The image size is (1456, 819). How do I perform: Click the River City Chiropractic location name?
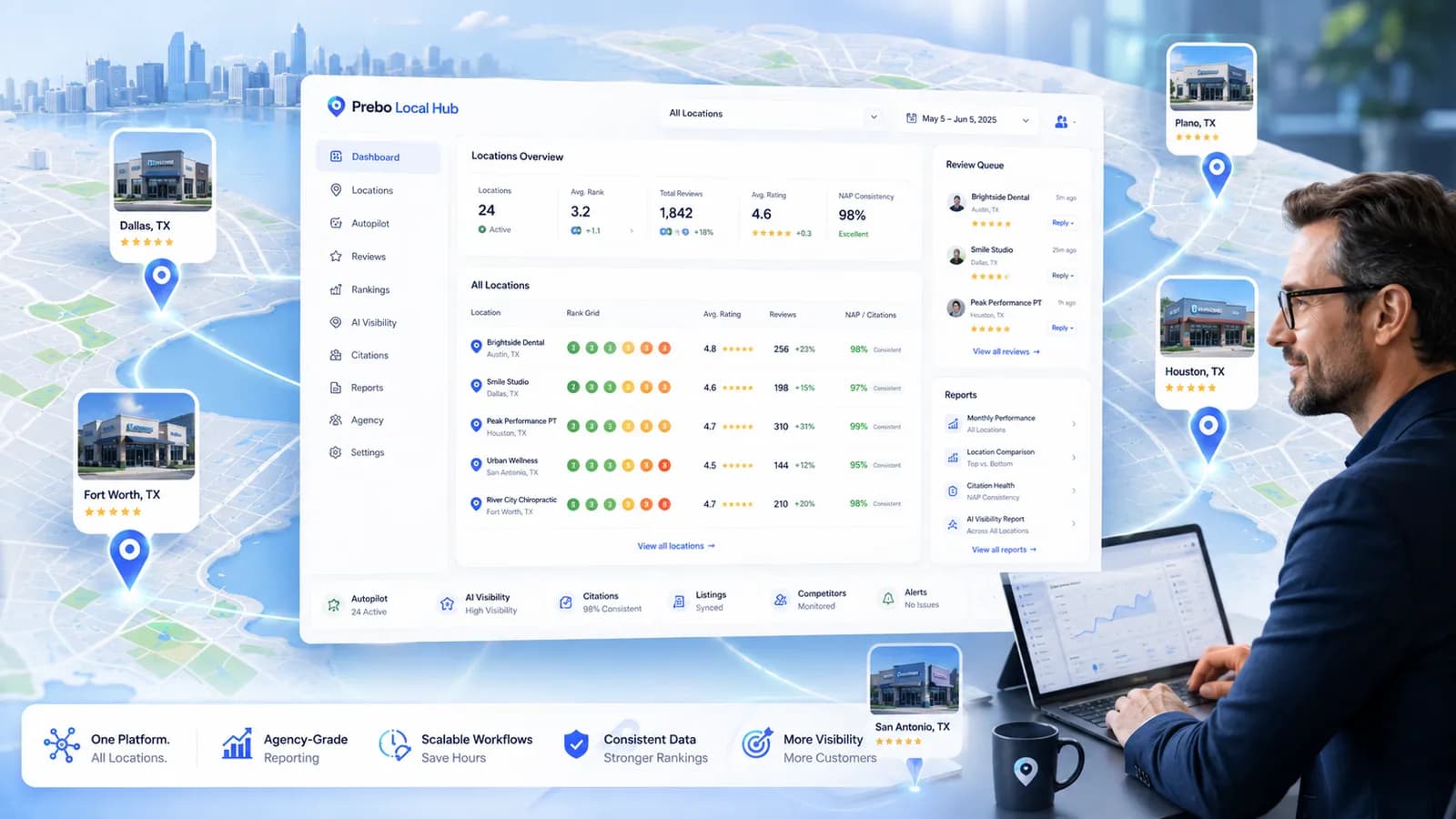(521, 500)
